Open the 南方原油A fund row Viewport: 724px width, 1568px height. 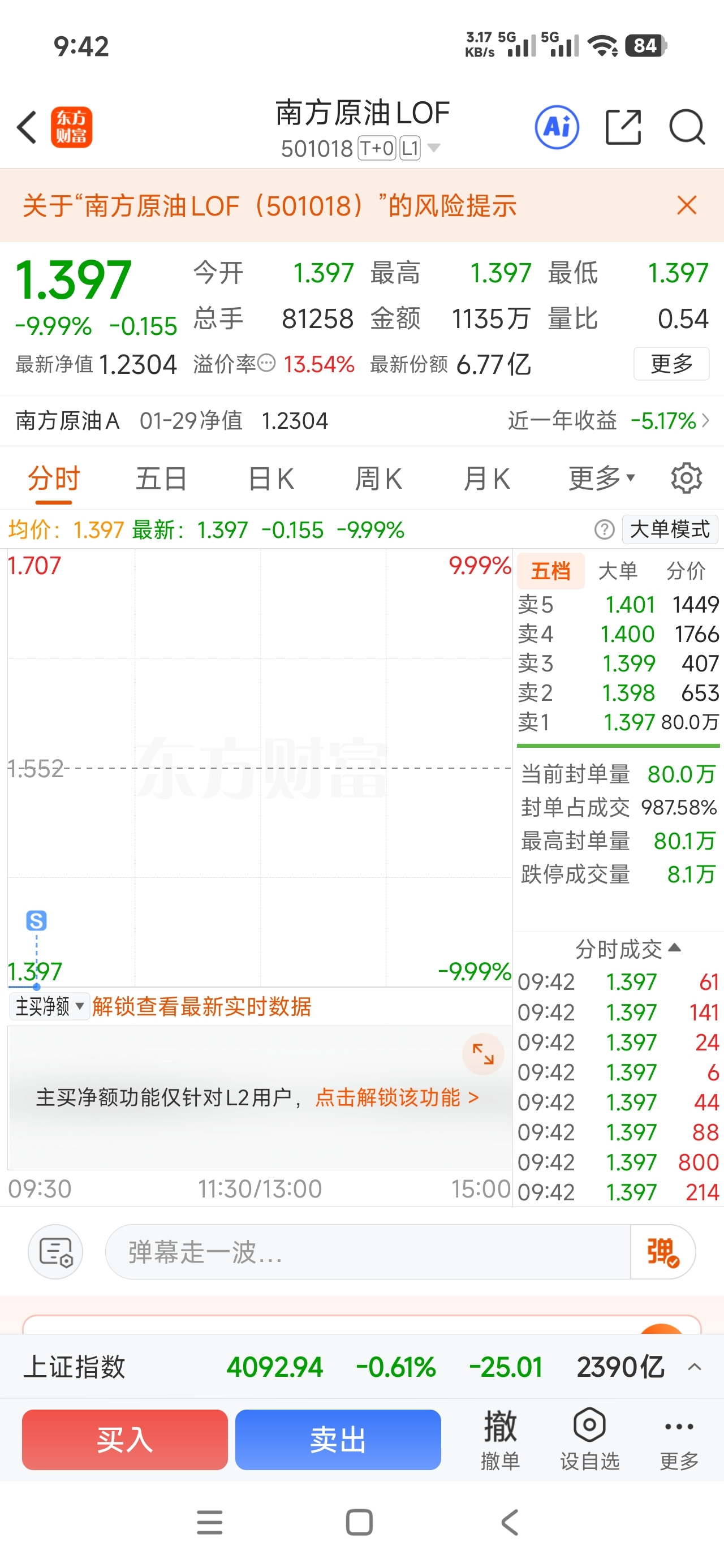[x=361, y=421]
